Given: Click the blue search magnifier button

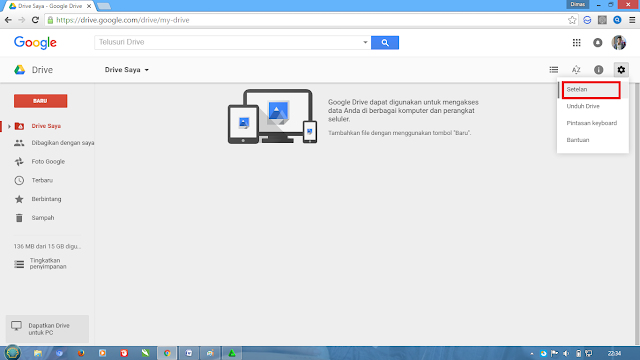Looking at the screenshot, I should (x=385, y=42).
